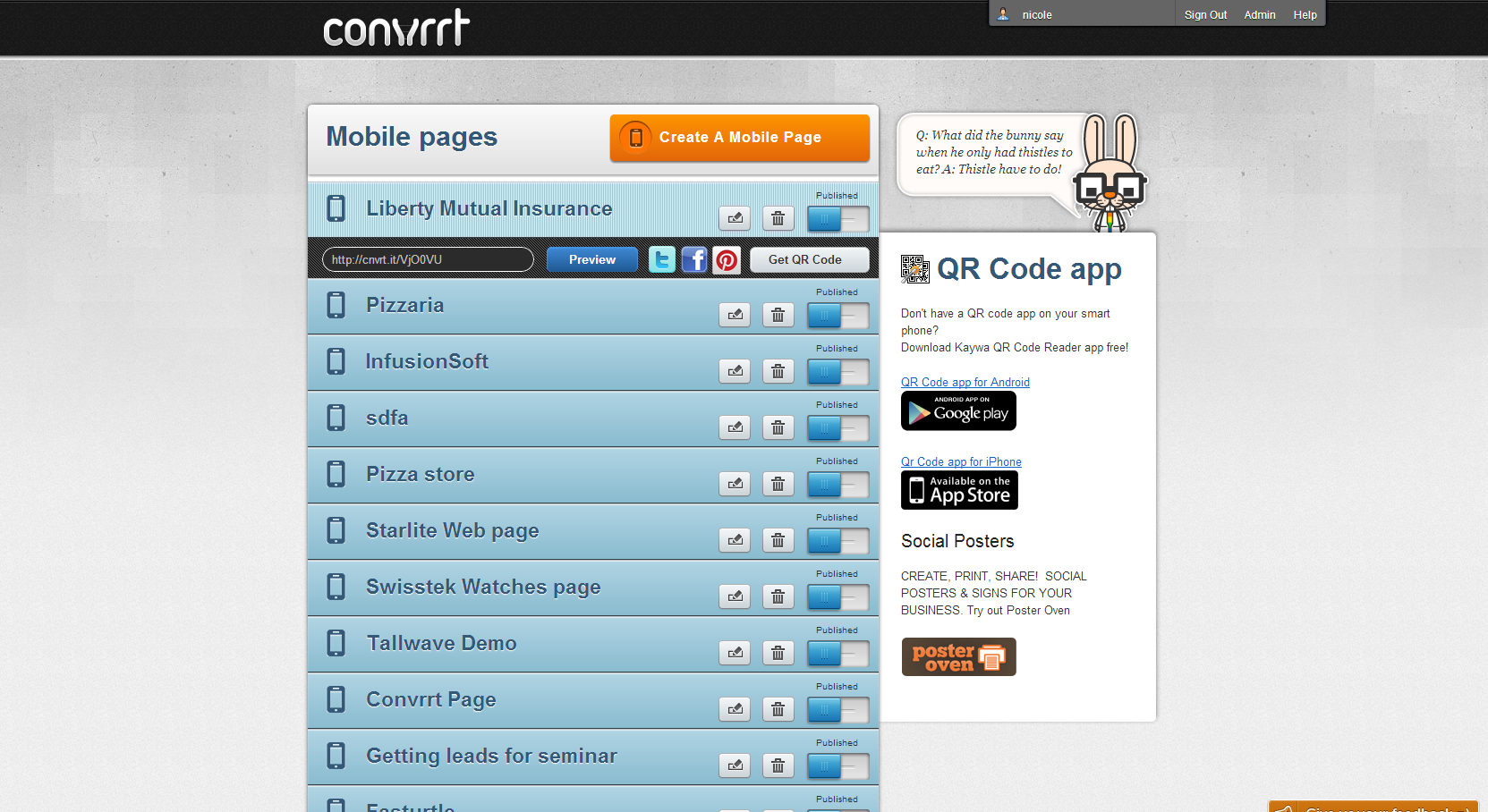Open the Help menu item
Image resolution: width=1488 pixels, height=812 pixels.
(x=1305, y=14)
